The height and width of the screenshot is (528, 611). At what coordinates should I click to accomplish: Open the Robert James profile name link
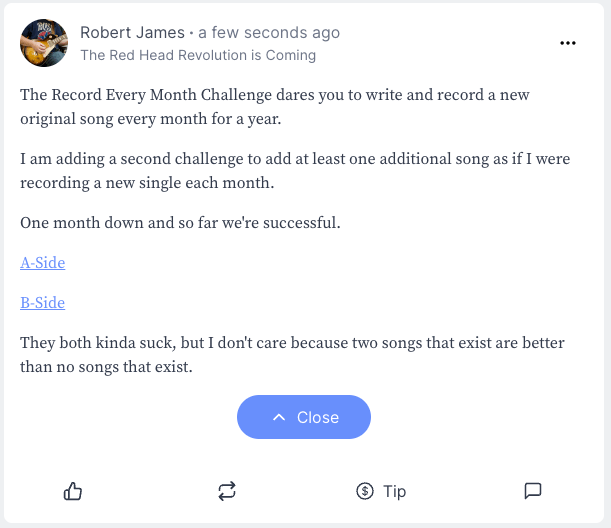132,33
